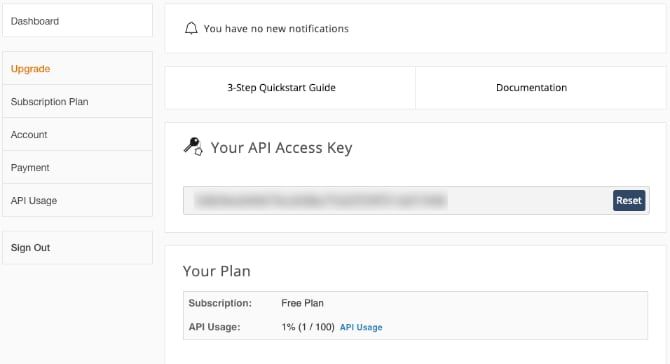Navigate to the Payment section
Screen dimensions: 670x364
tap(77, 167)
